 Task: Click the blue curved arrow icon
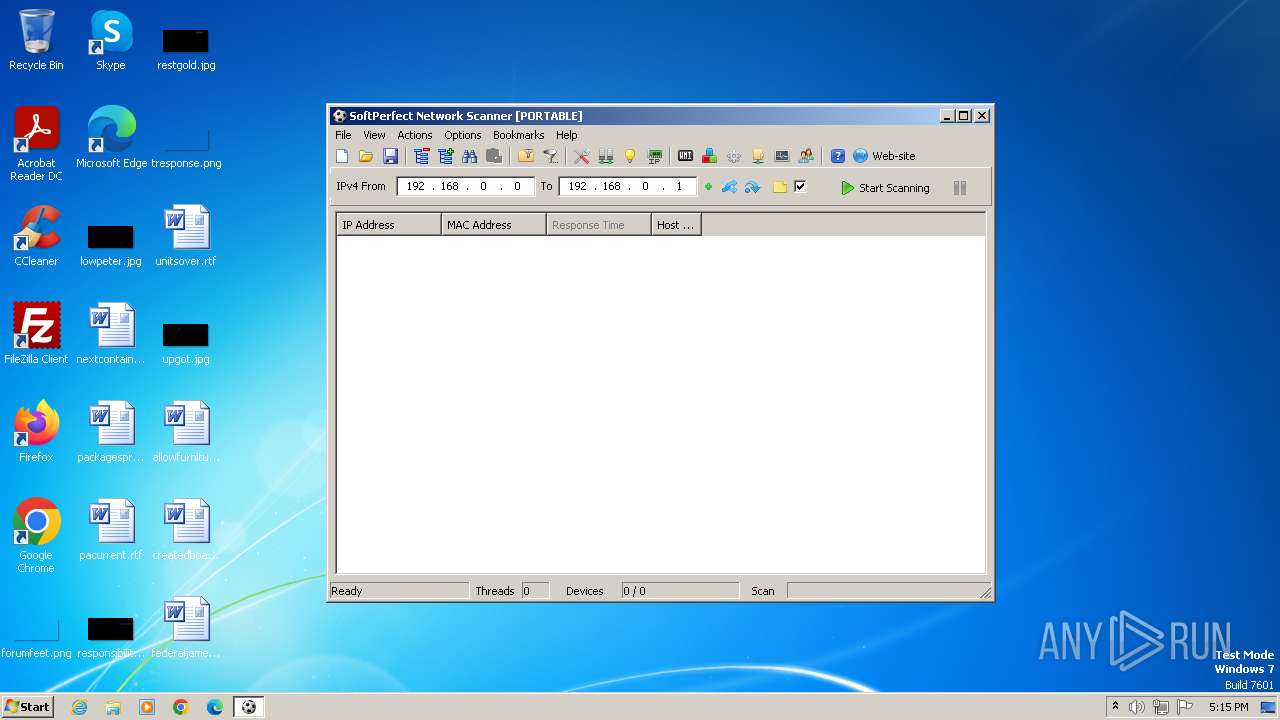point(753,187)
